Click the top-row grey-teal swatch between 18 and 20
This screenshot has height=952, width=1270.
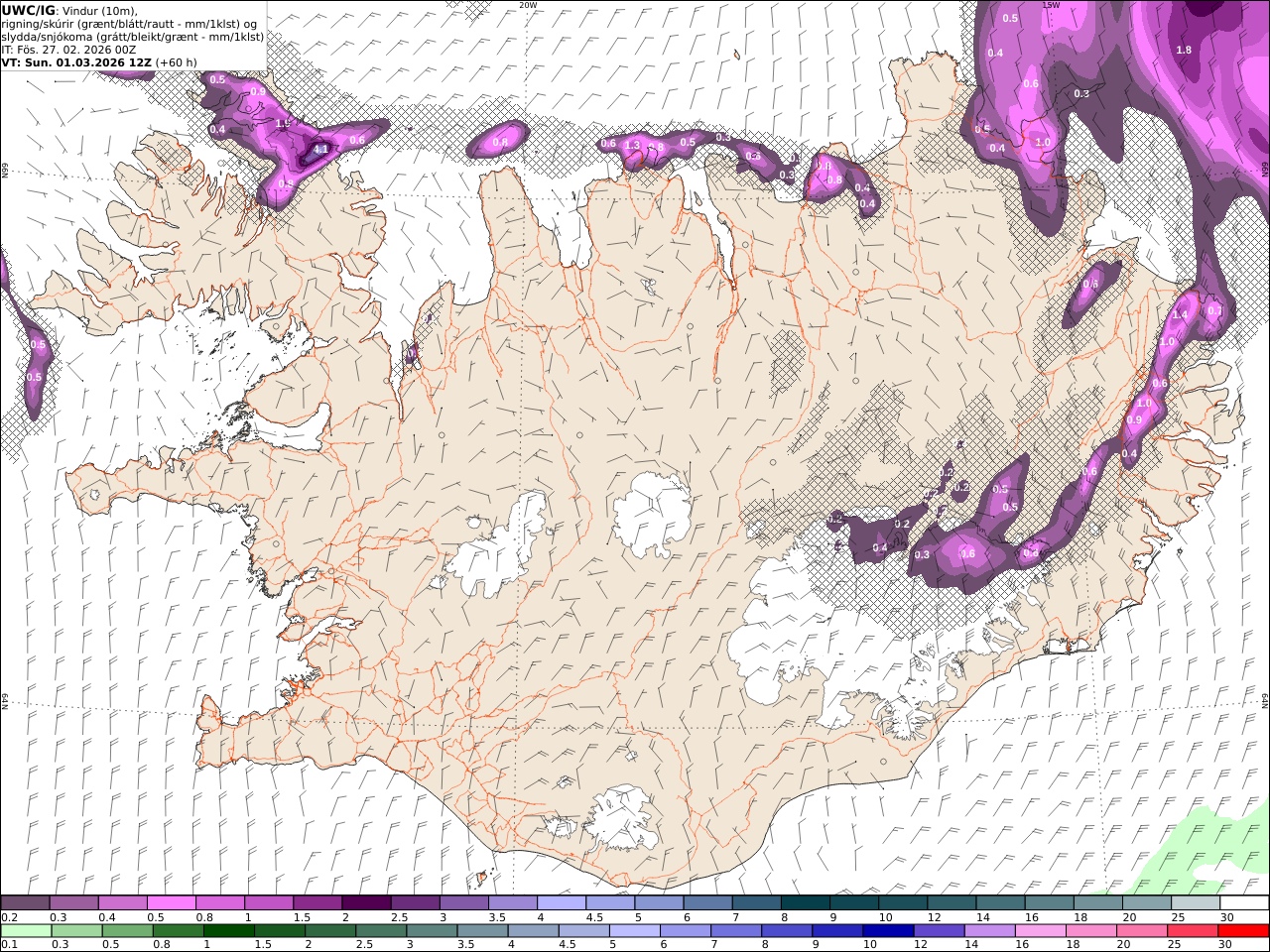(1098, 903)
